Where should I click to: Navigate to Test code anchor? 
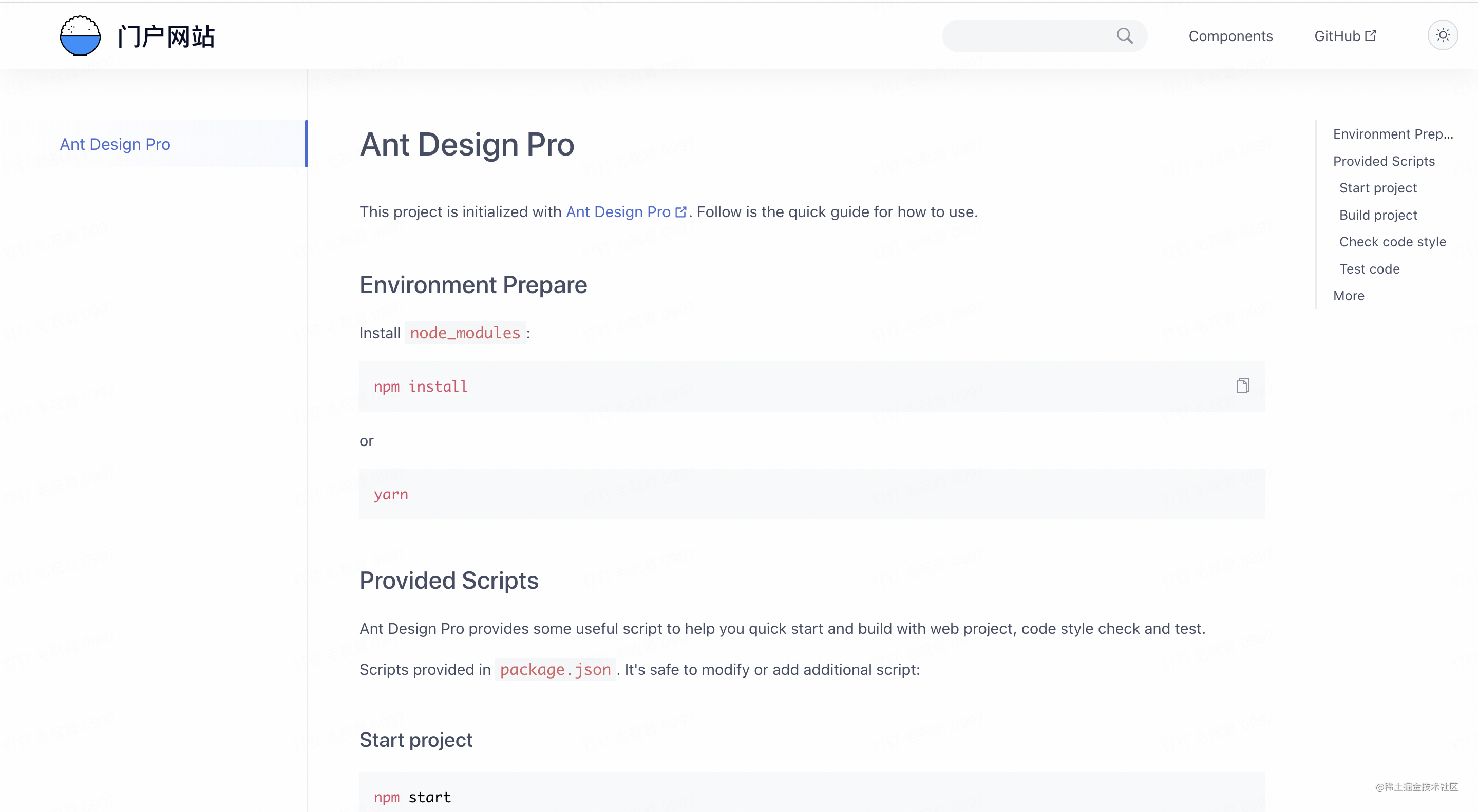(1369, 269)
